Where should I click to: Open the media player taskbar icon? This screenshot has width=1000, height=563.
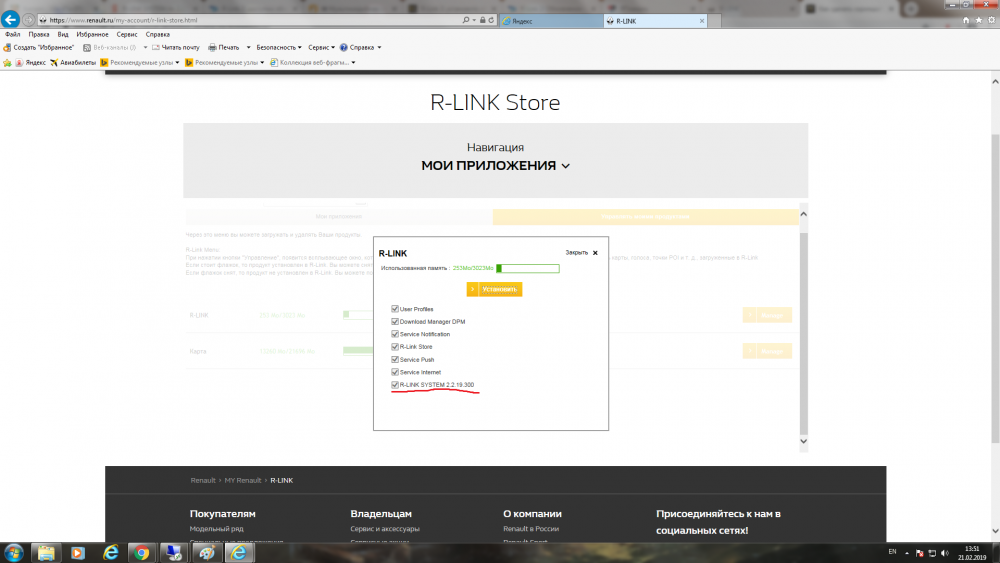point(78,553)
